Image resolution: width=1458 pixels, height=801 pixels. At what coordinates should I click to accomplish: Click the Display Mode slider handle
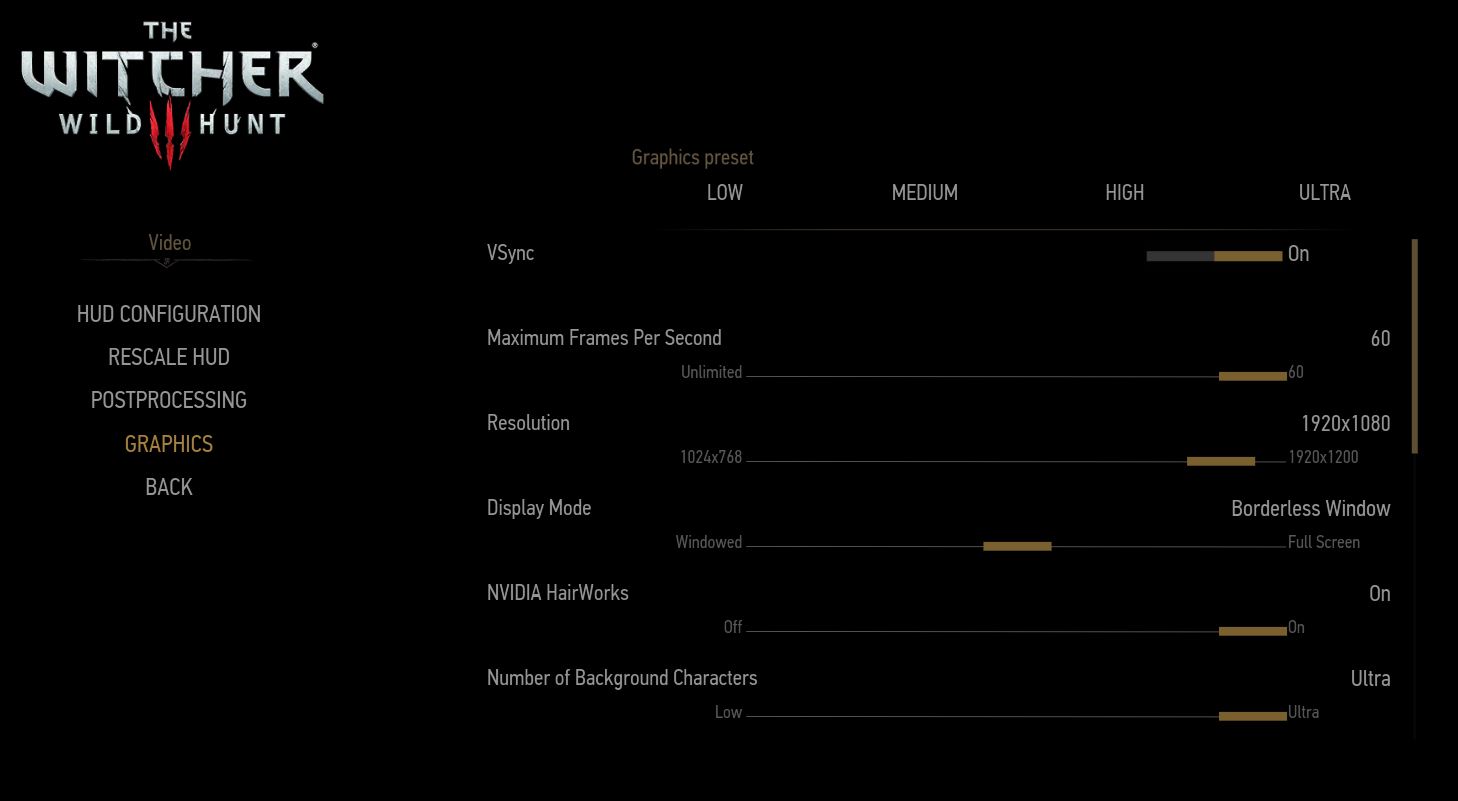pyautogui.click(x=1017, y=546)
